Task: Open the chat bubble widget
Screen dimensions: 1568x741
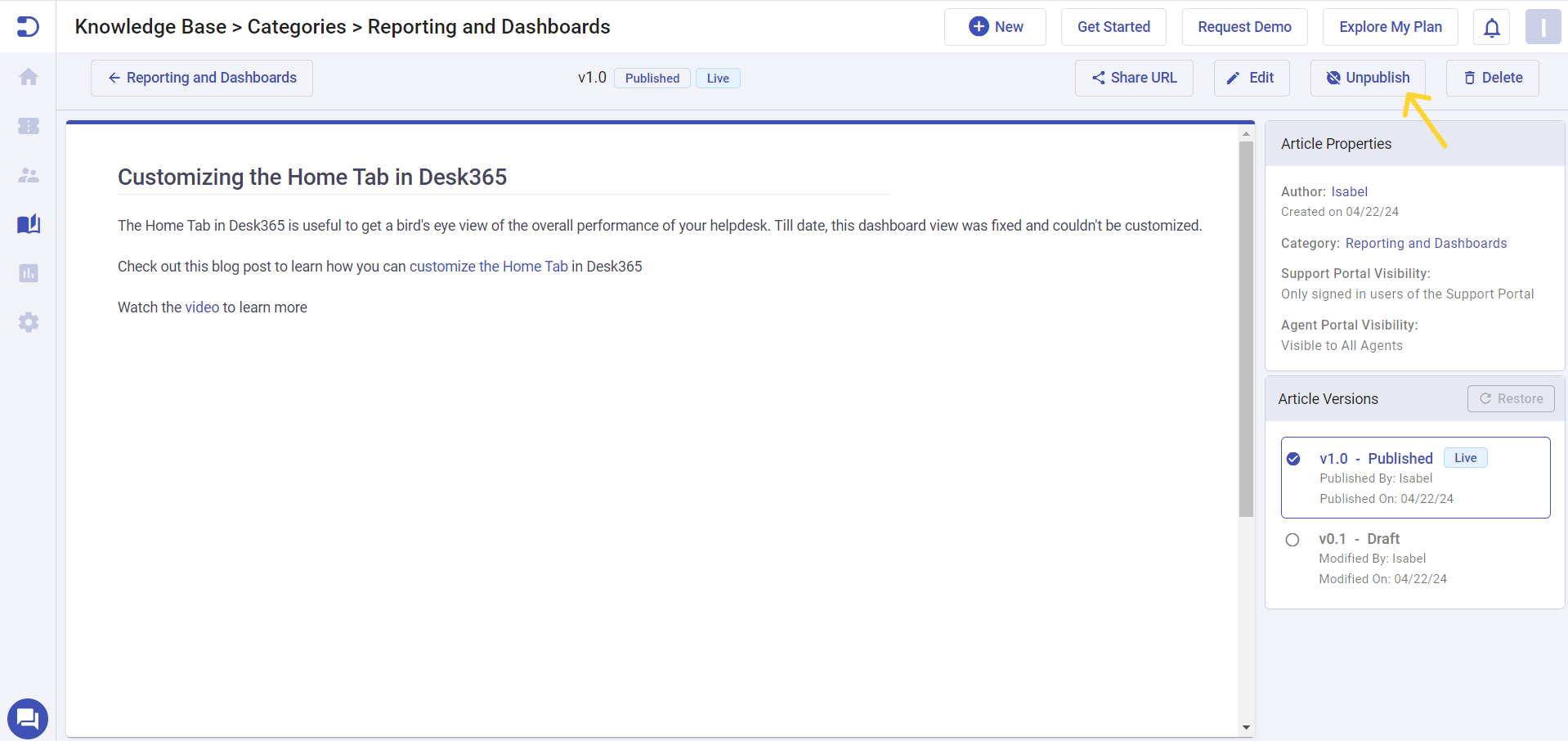Action: [x=28, y=719]
